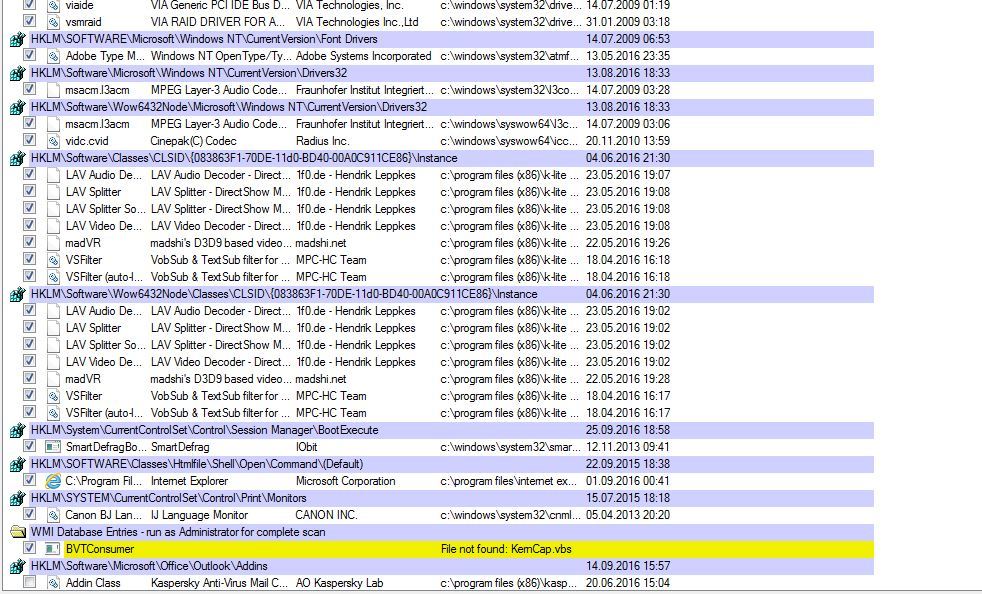Disable the vidc.cvid Cinepak codec checkbox
This screenshot has width=982, height=594.
click(x=29, y=140)
